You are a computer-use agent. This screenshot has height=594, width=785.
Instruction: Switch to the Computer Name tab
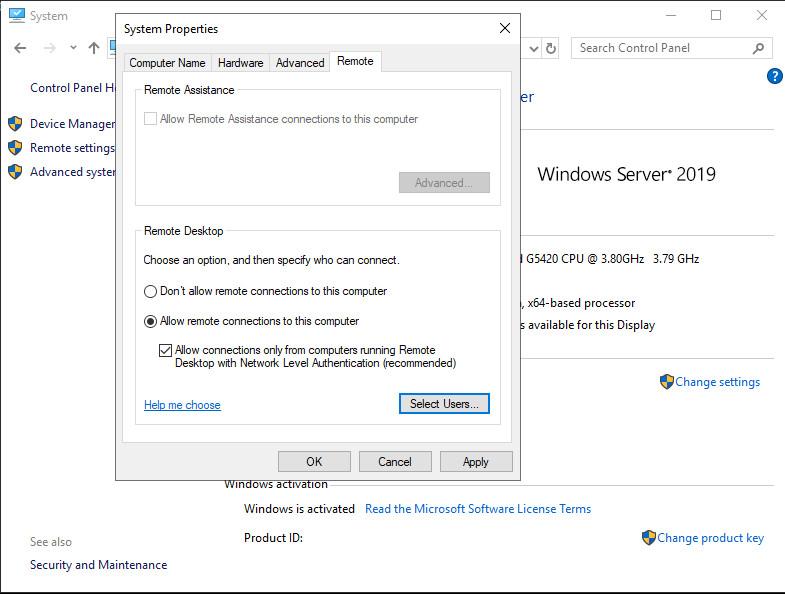pos(167,63)
